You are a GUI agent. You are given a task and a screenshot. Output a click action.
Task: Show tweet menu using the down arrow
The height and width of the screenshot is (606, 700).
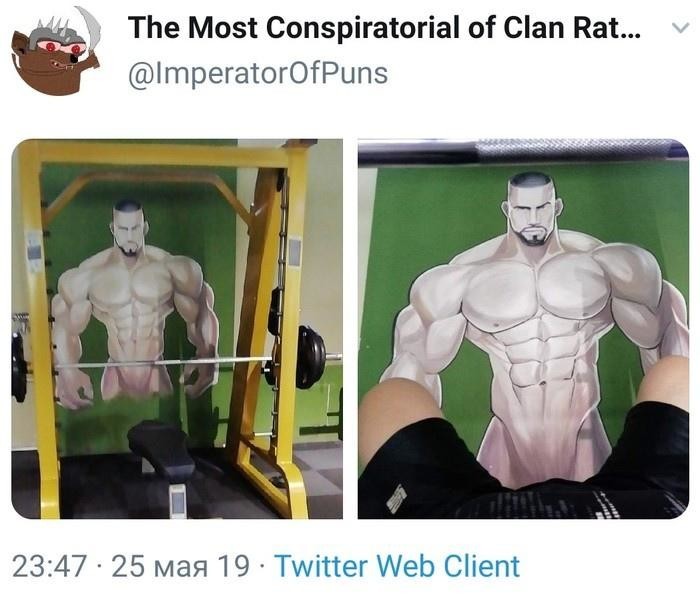tap(681, 28)
